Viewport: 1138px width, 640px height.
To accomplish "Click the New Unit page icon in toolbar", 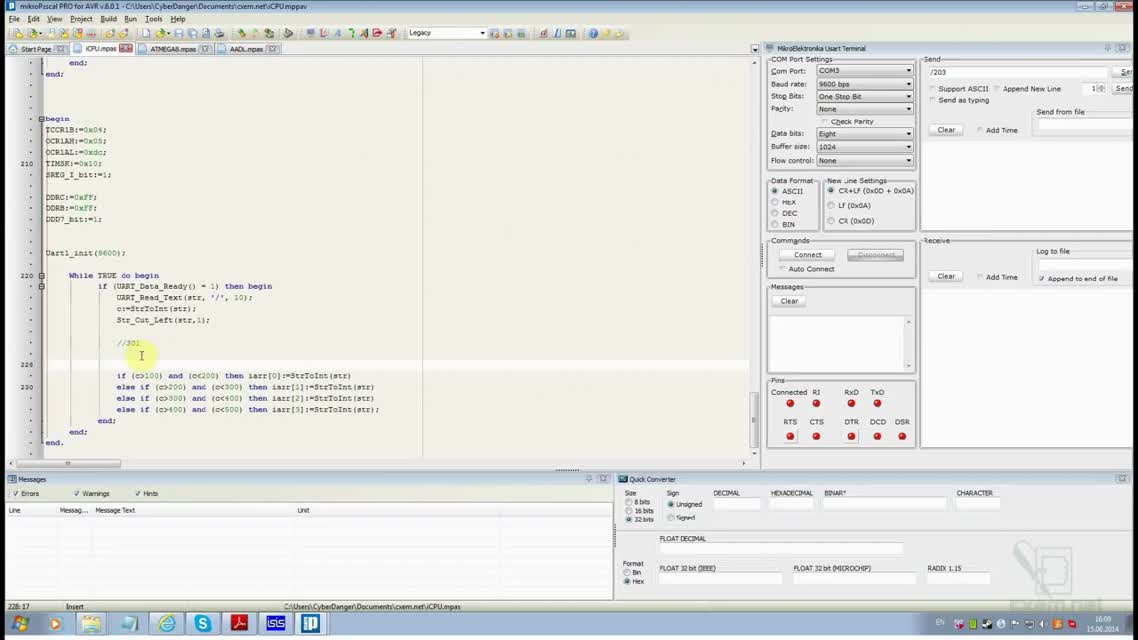I will 145,33.
